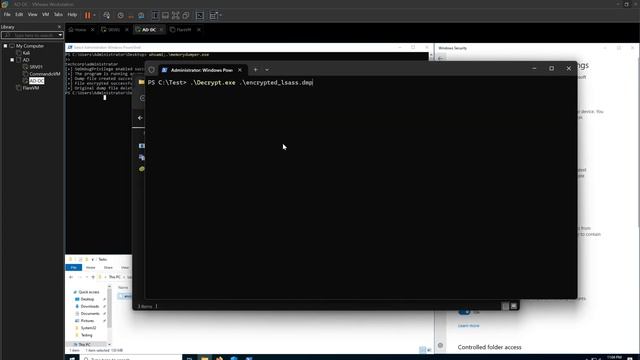Select Kali VM in the library
The width and height of the screenshot is (640, 360).
pos(26,53)
